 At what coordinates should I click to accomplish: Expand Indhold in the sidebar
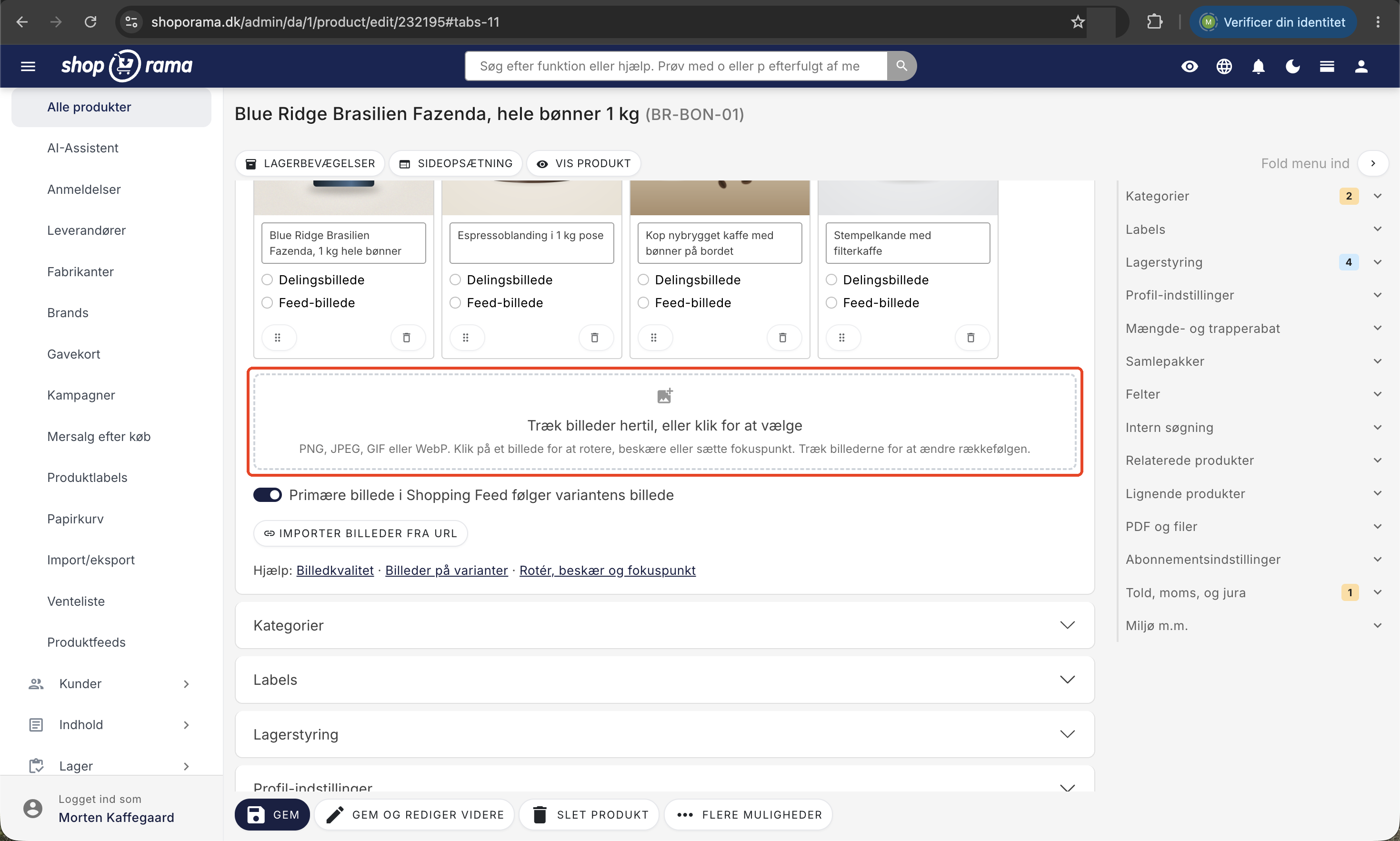111,725
